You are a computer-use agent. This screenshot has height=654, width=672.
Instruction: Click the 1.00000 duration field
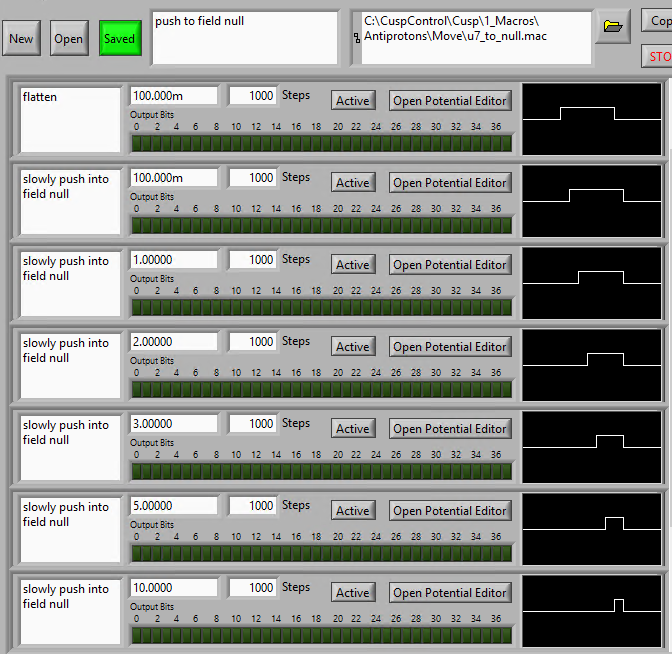174,260
